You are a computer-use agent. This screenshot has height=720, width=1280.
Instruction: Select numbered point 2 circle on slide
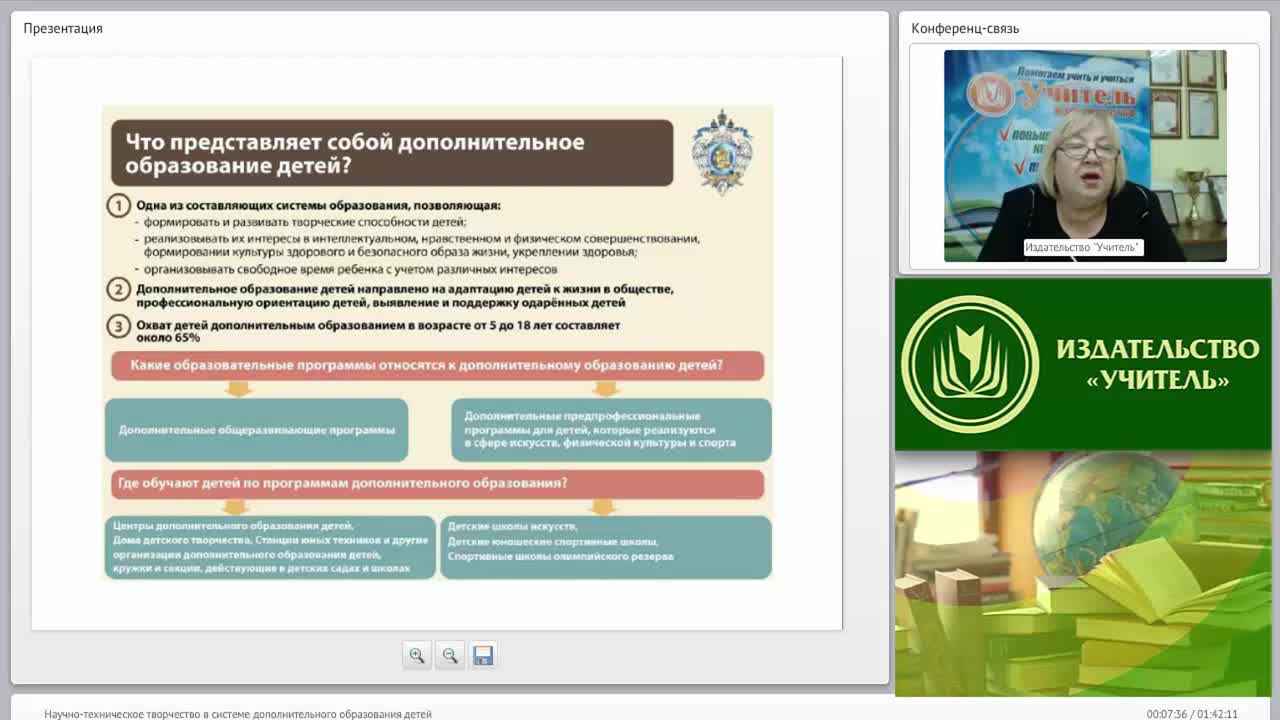click(x=118, y=290)
